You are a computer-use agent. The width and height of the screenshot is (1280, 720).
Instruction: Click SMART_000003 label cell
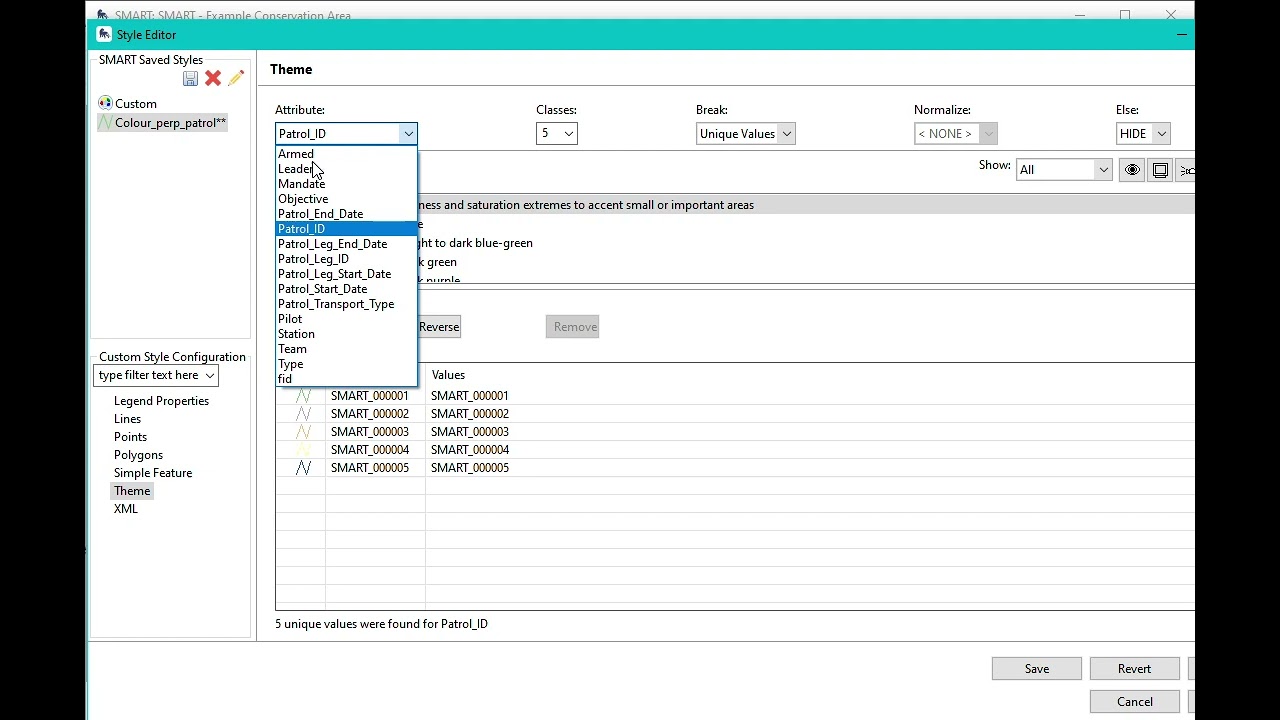pyautogui.click(x=370, y=432)
